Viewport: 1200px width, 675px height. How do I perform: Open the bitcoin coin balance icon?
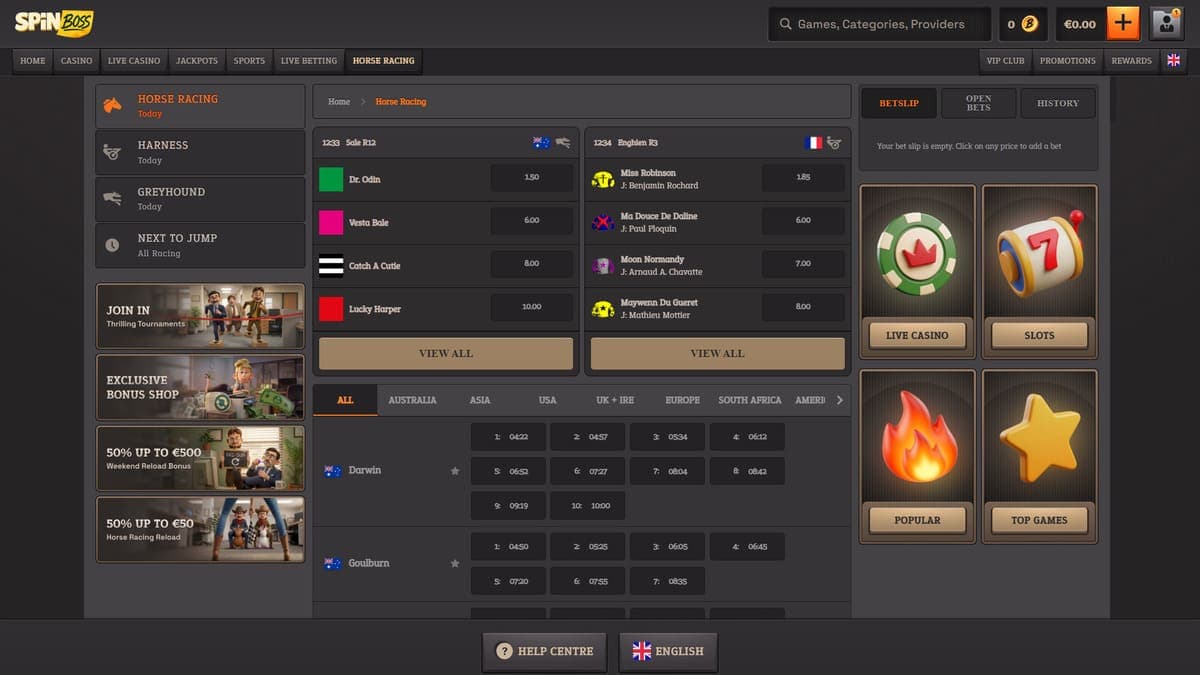click(x=1030, y=24)
